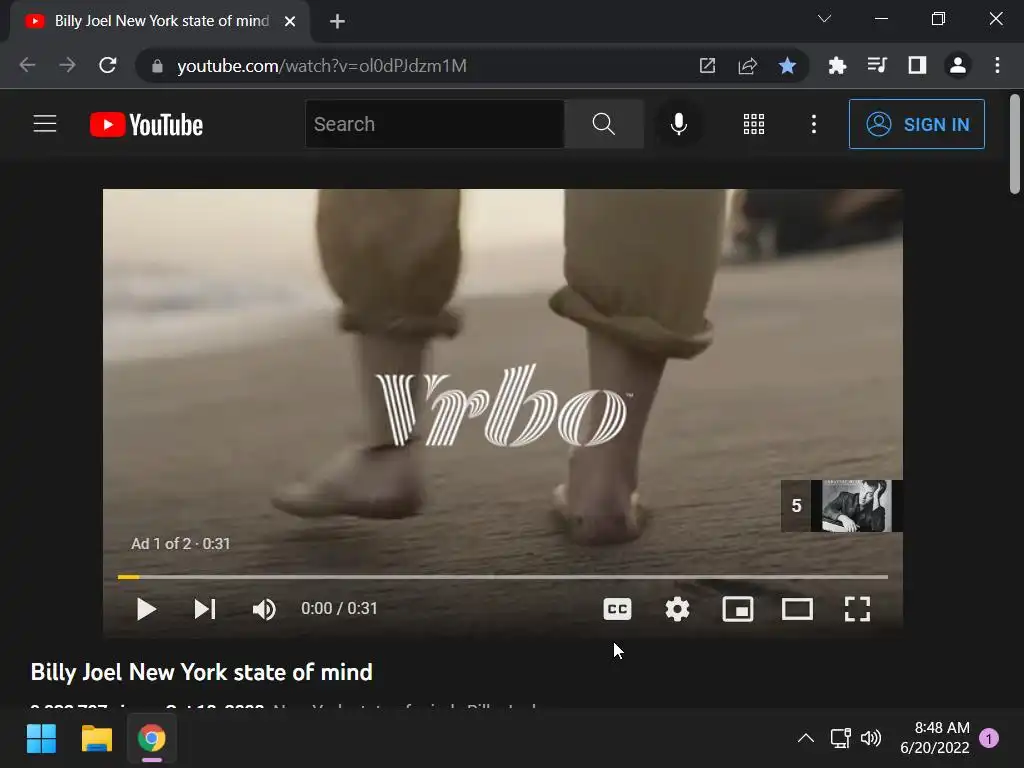Switch to theater mode
The image size is (1024, 768).
click(797, 609)
